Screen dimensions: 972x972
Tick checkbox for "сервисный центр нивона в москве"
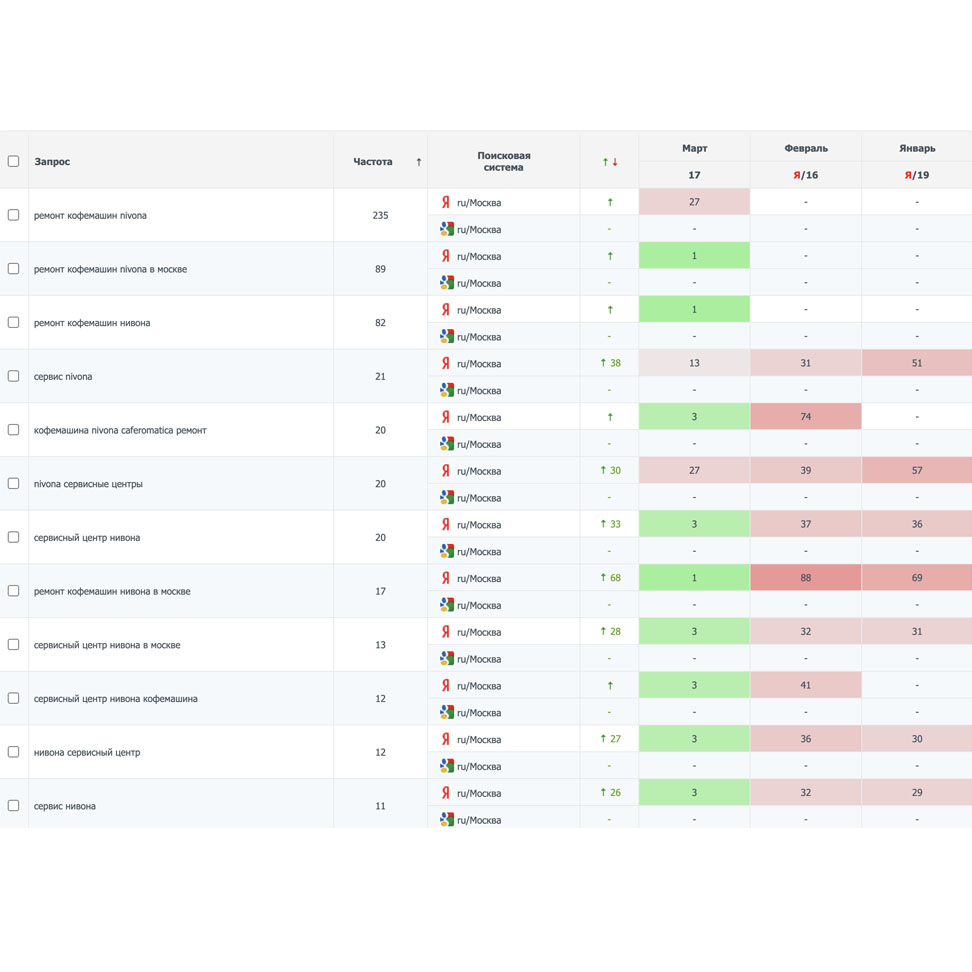click(13, 645)
